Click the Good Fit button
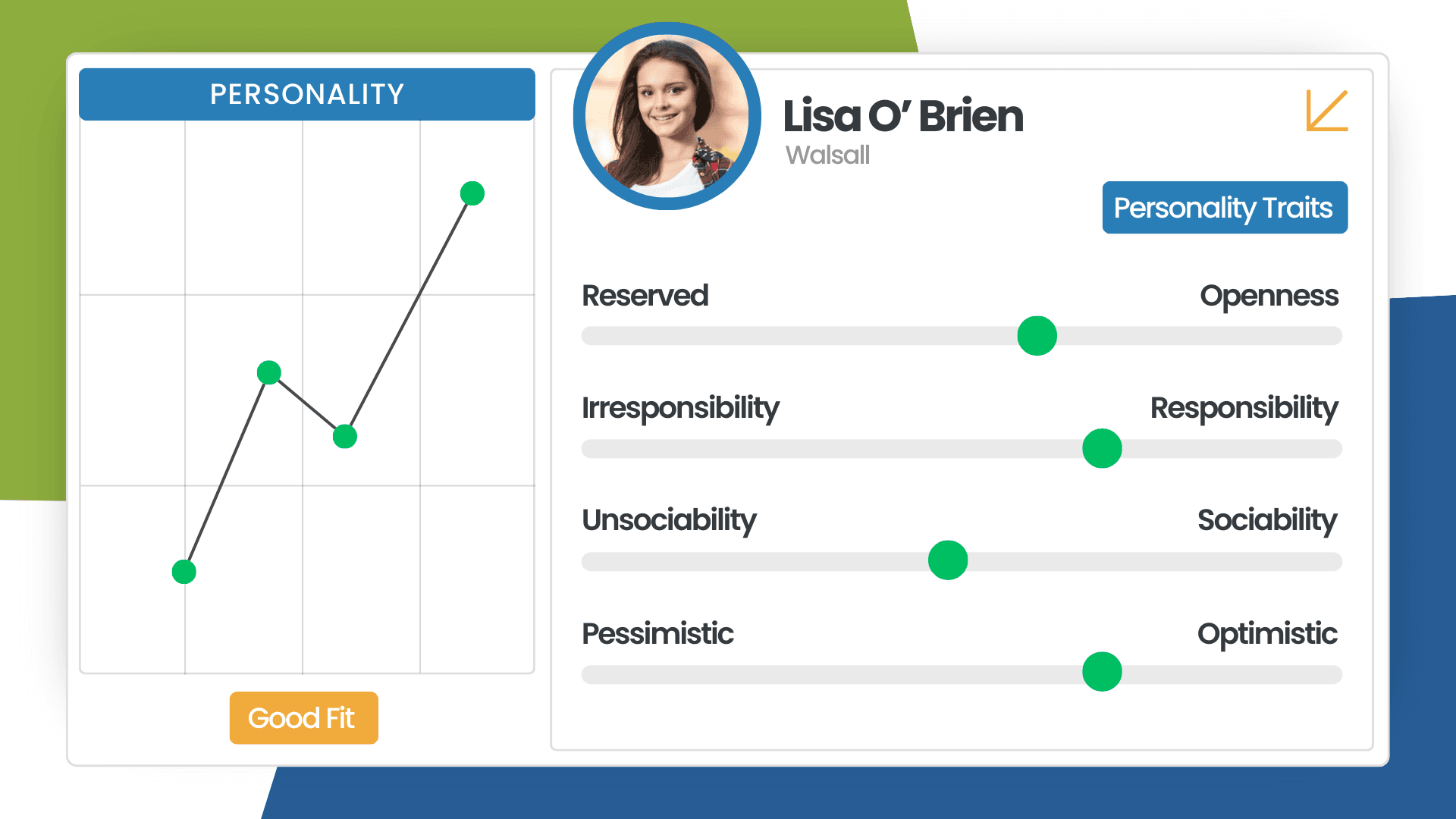 pos(303,717)
